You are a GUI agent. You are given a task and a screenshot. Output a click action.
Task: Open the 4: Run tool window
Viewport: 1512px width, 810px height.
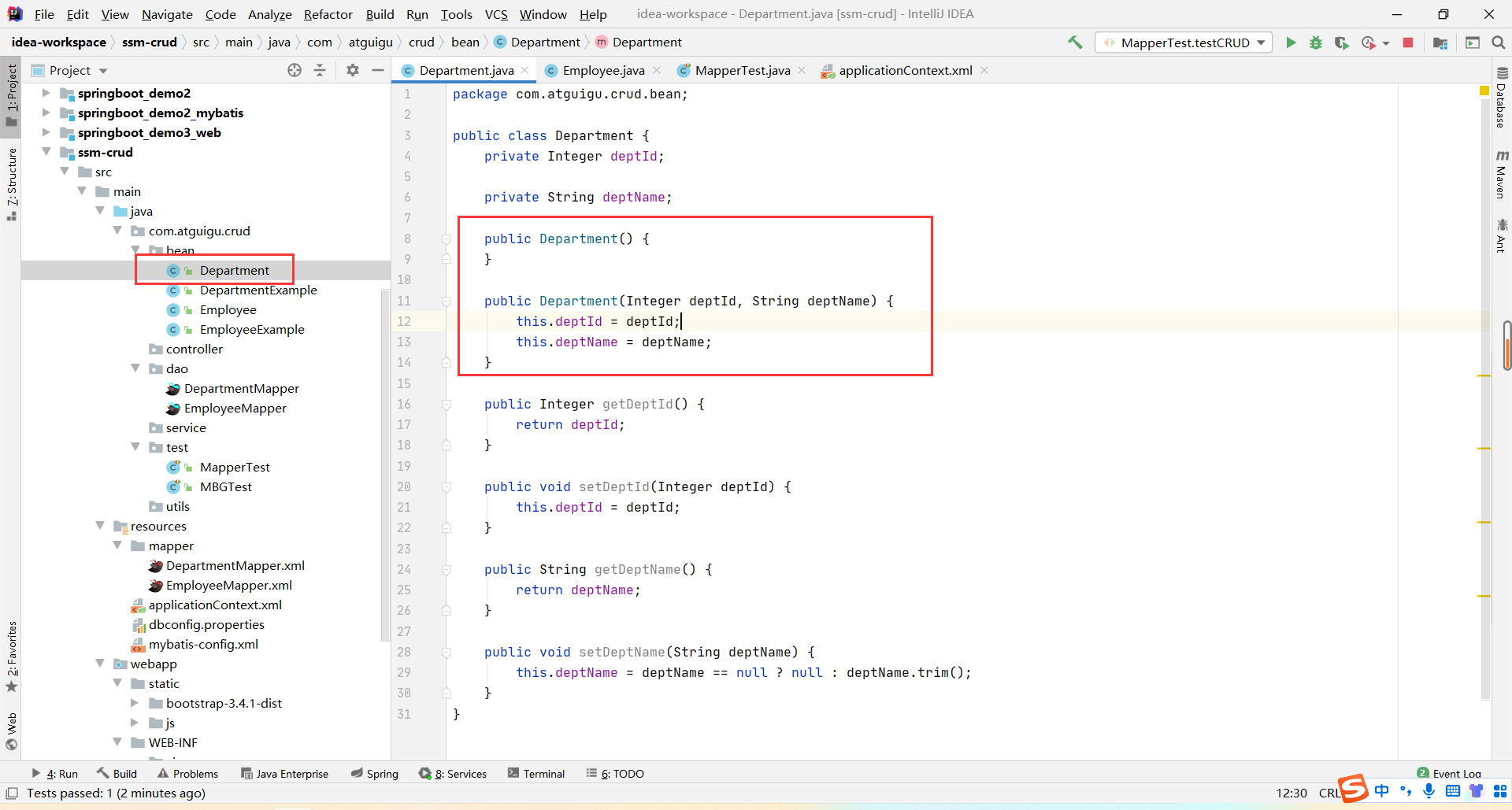click(55, 773)
